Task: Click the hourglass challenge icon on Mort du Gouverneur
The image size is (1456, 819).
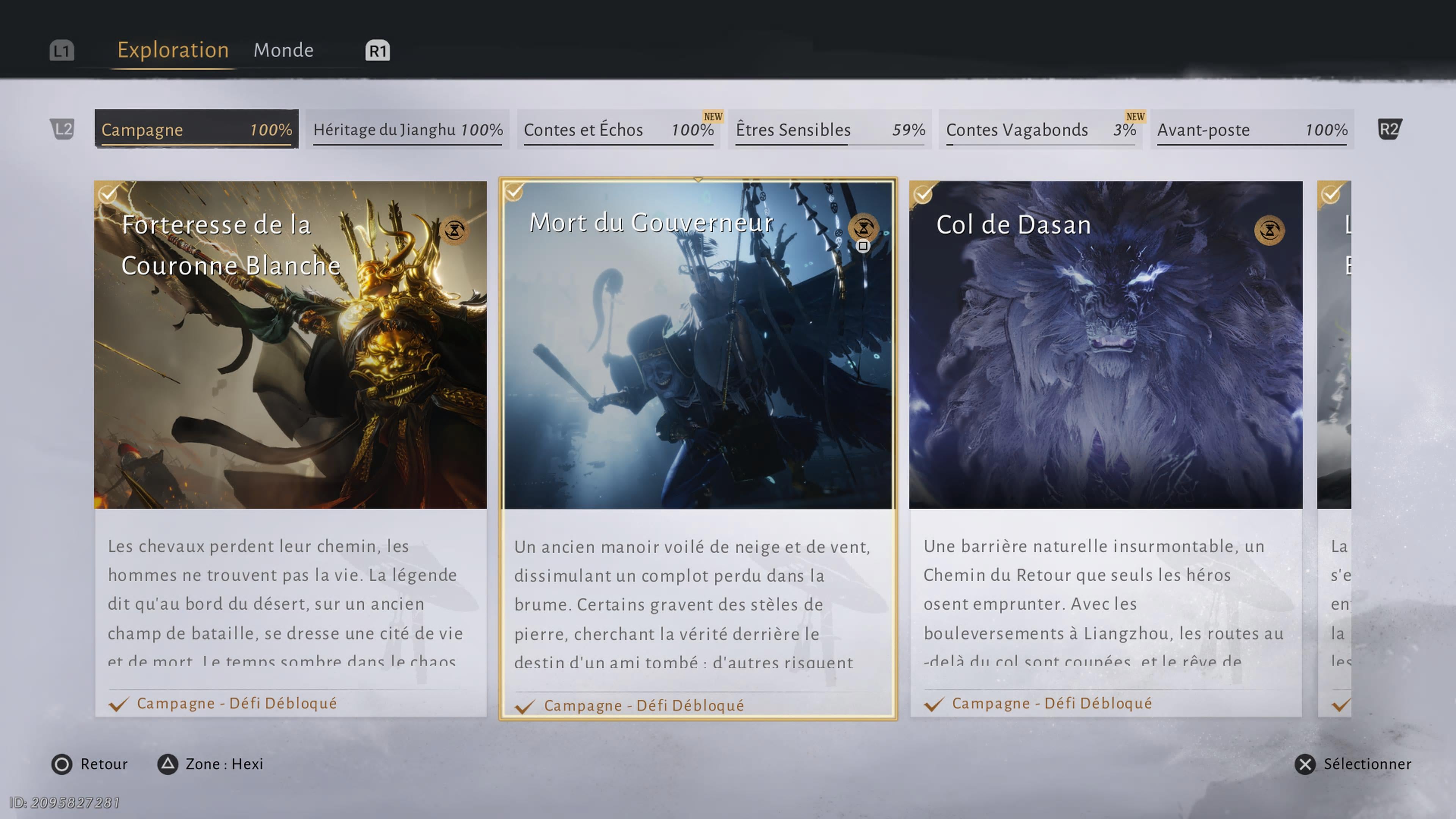Action: point(863,228)
